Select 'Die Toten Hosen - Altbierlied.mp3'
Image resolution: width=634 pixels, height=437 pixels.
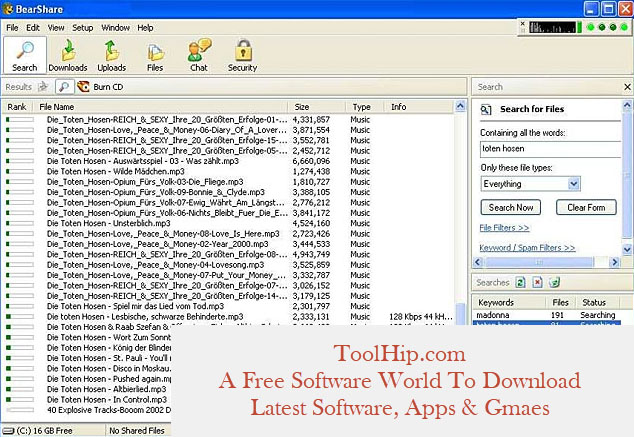87,389
